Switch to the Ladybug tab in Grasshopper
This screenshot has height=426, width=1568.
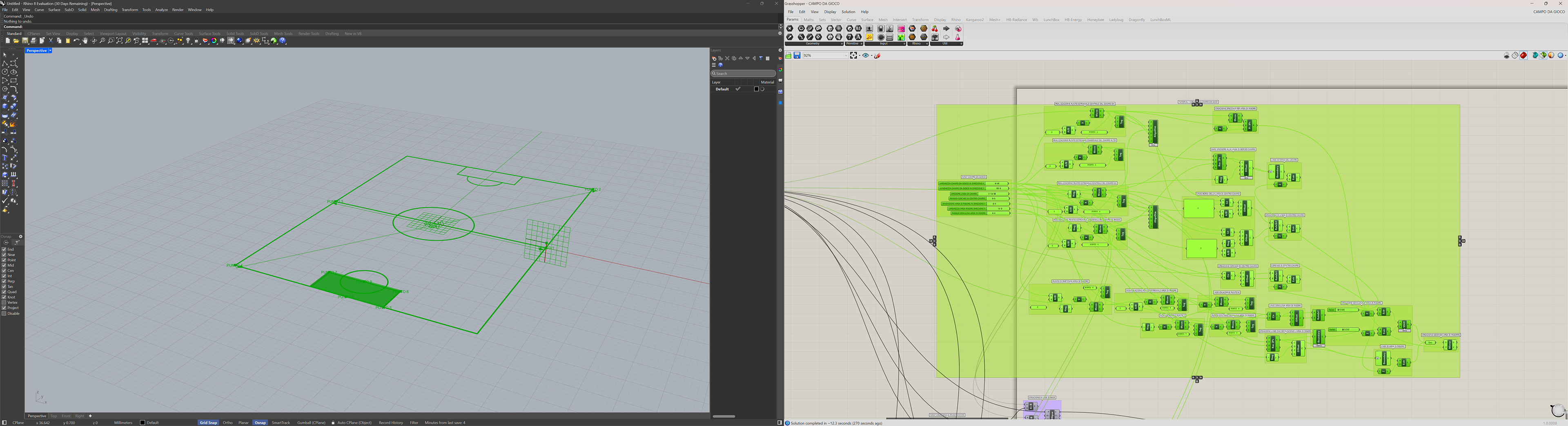(x=1116, y=20)
